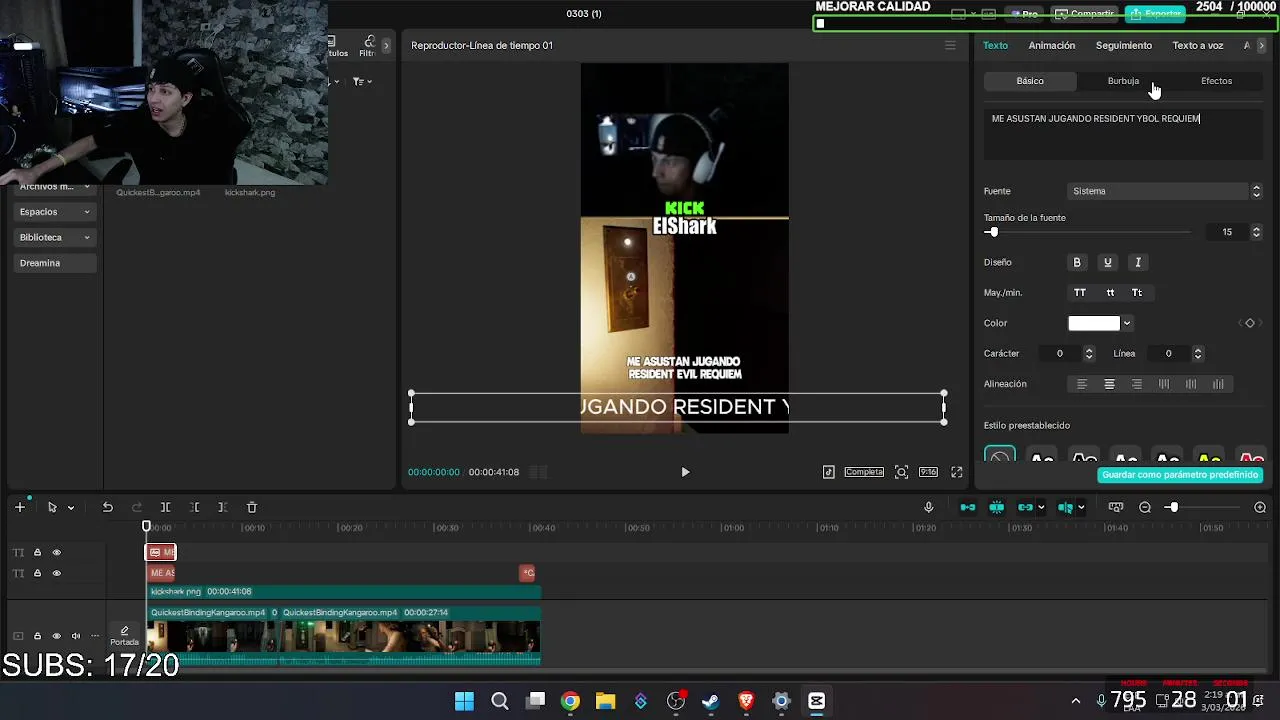Toggle underline text formatting
This screenshot has width=1280, height=720.
1107,262
